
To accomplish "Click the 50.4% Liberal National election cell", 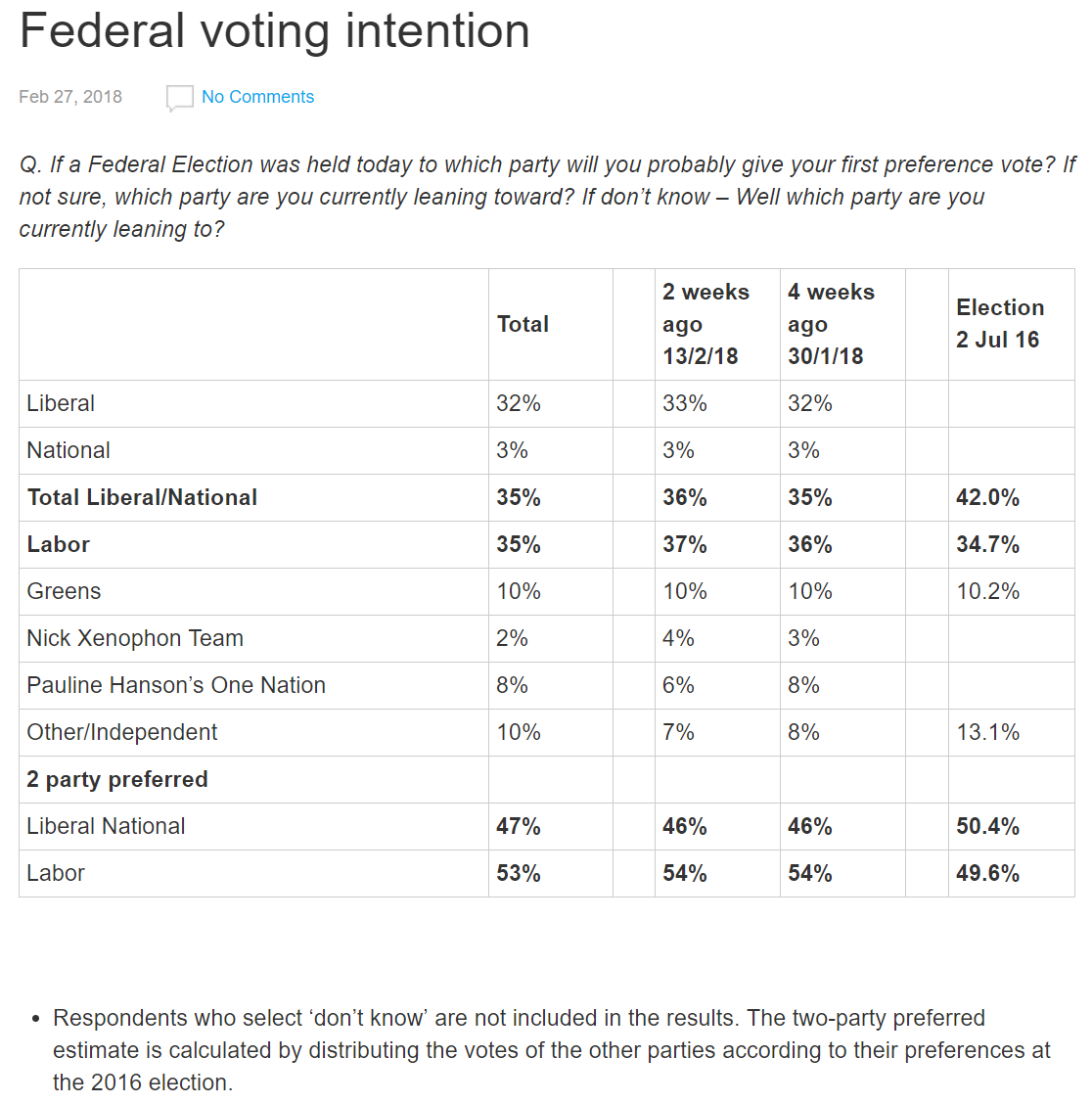I will tap(987, 826).
